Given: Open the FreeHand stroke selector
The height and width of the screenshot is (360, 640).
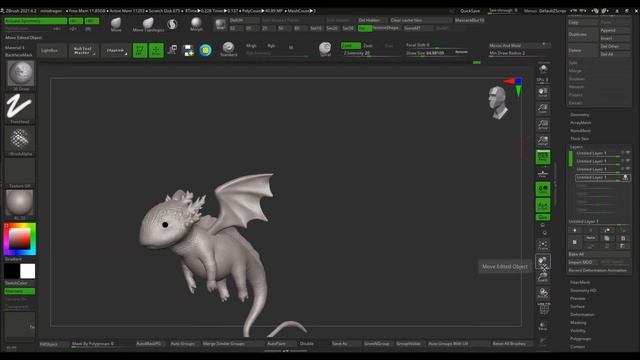Looking at the screenshot, I should pyautogui.click(x=20, y=108).
